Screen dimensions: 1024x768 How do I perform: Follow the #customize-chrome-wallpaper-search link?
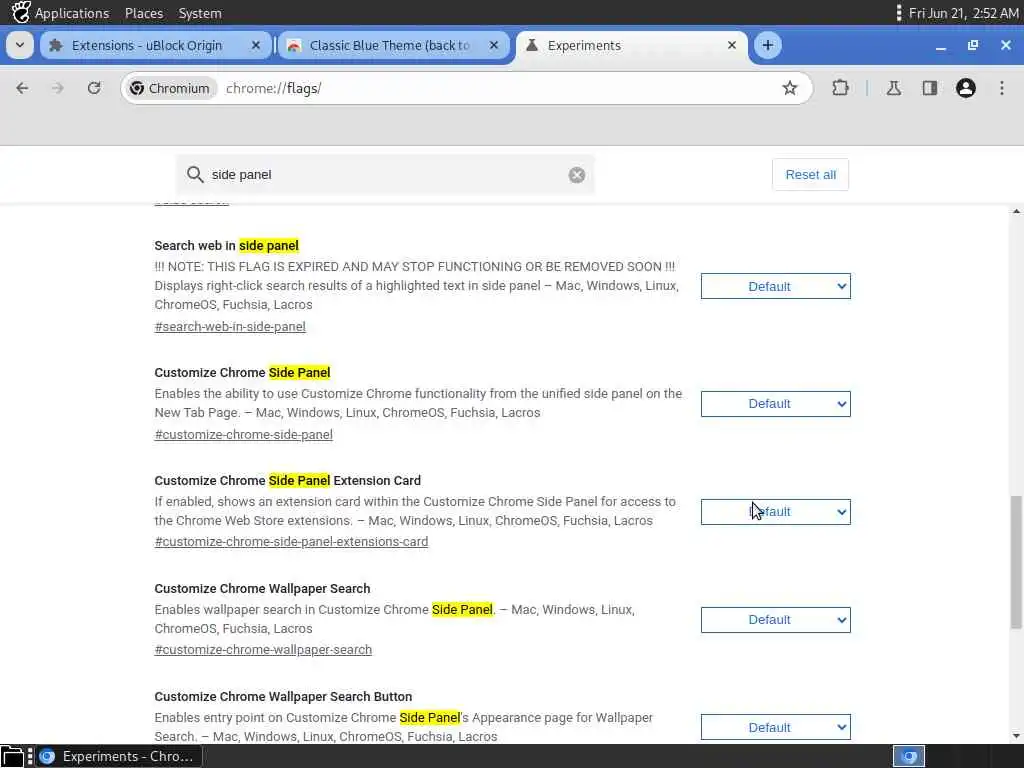point(263,650)
